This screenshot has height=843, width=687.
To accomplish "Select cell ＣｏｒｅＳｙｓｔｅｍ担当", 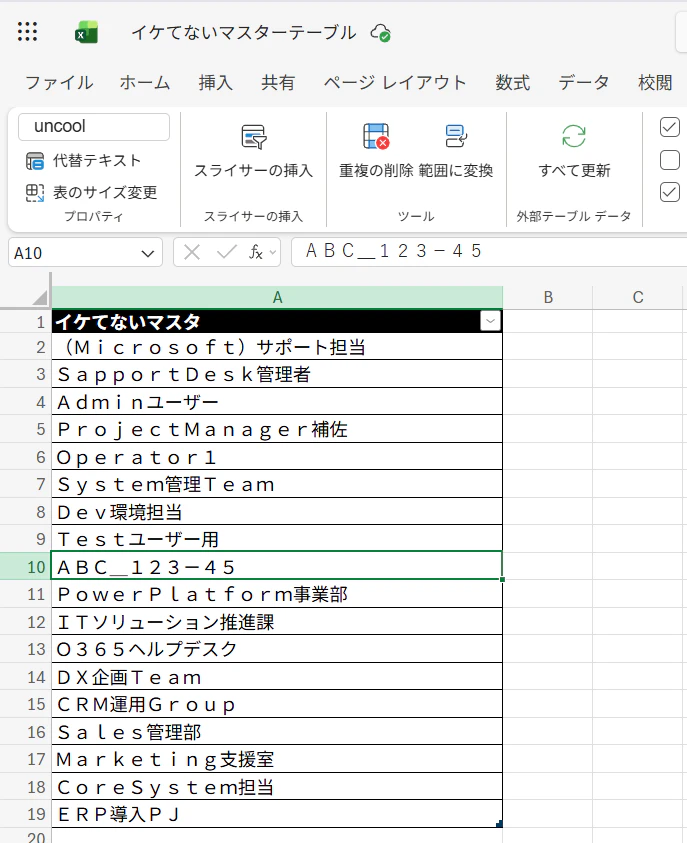I will (277, 787).
